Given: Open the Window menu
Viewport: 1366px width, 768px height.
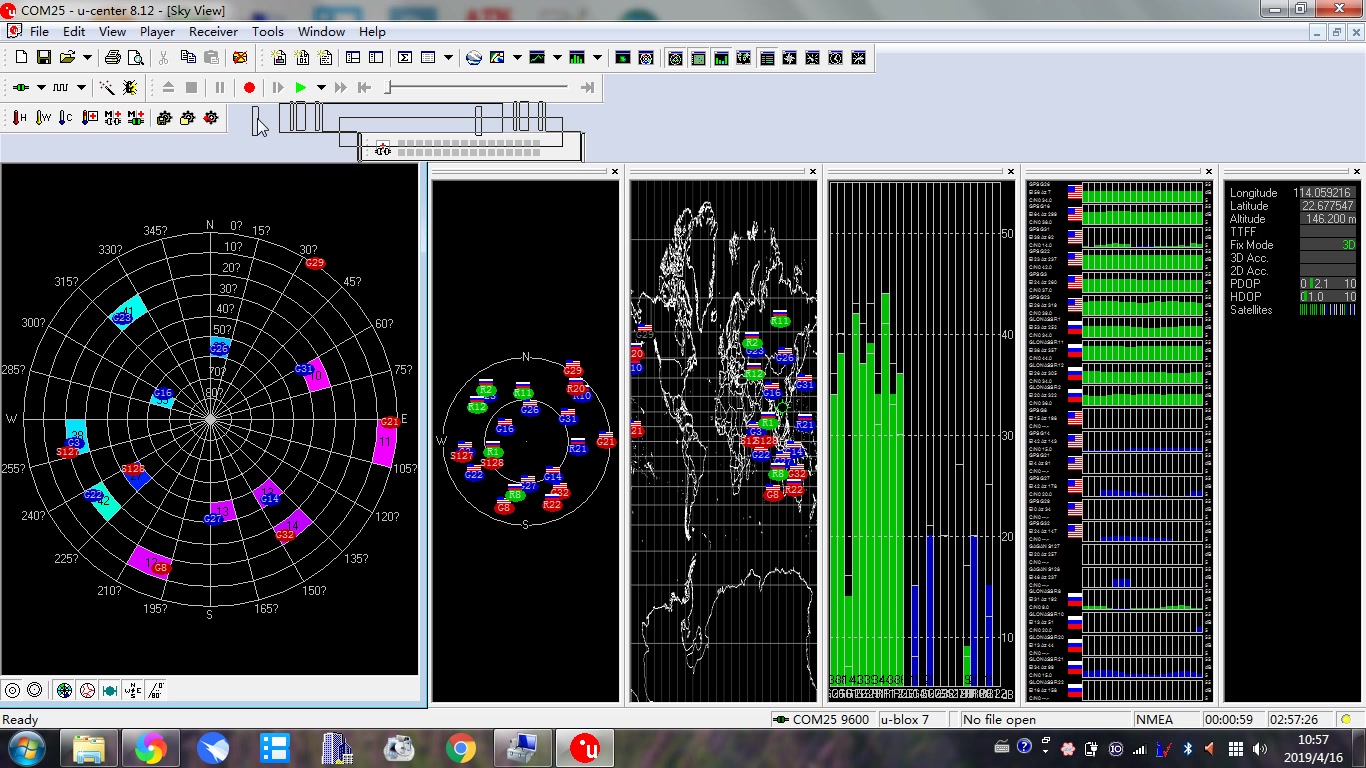Looking at the screenshot, I should point(321,31).
